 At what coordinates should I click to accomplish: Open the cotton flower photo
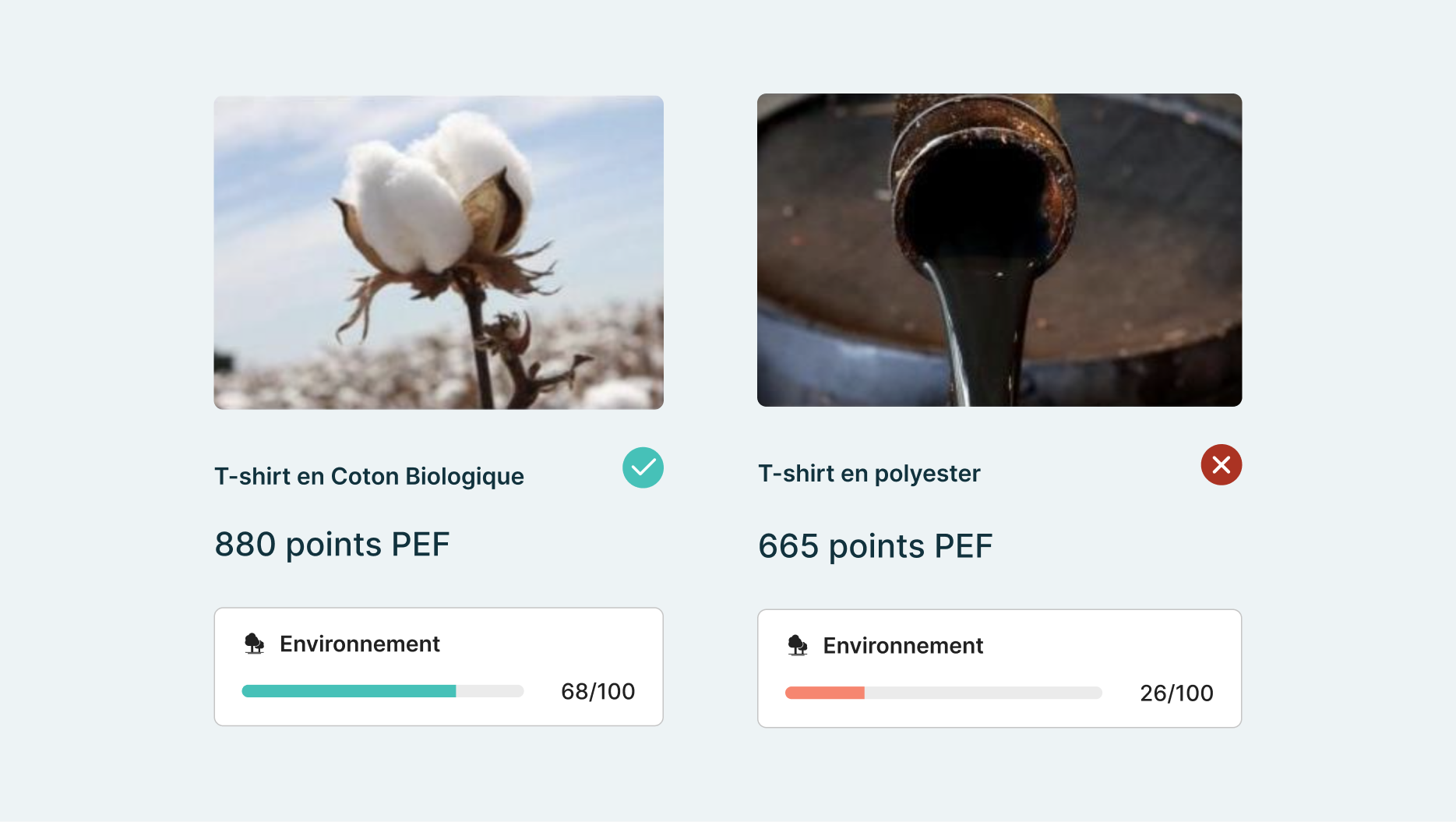pyautogui.click(x=439, y=252)
